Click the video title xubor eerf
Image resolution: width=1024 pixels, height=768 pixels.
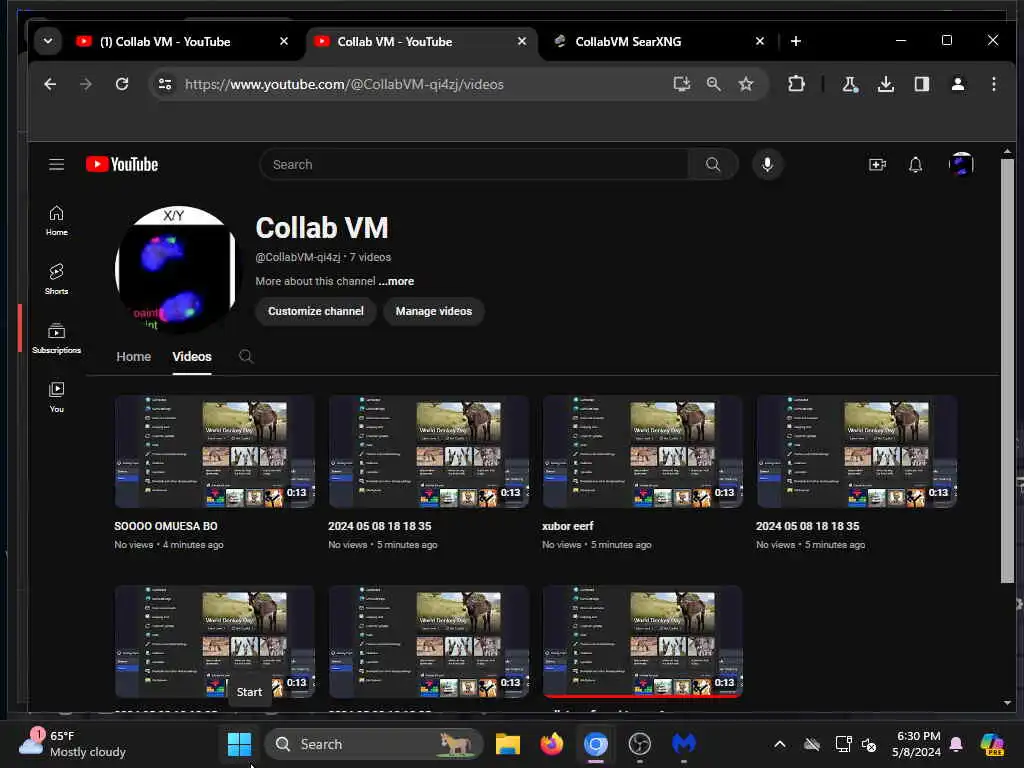[x=568, y=526]
